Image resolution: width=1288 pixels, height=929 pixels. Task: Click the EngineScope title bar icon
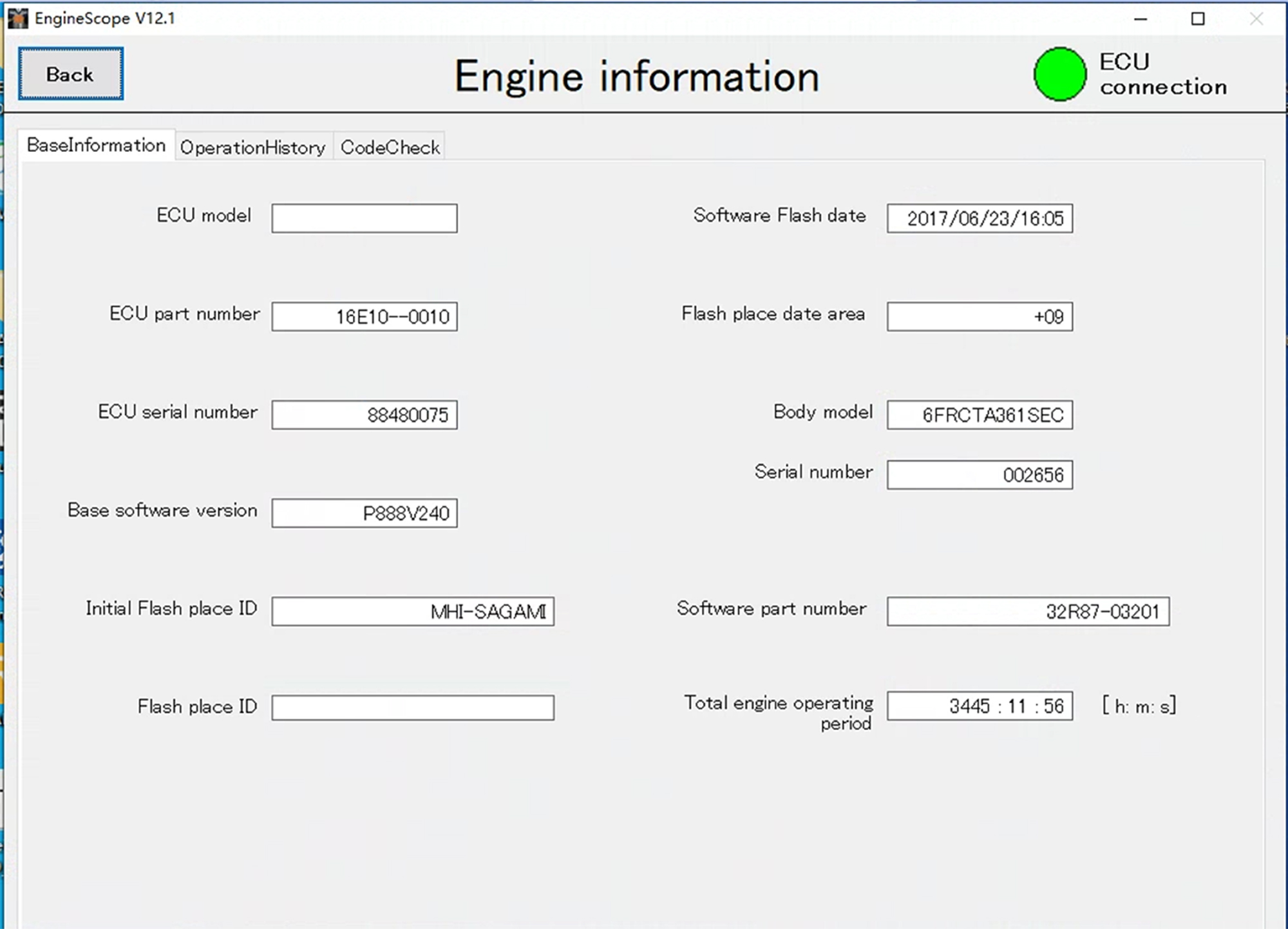pyautogui.click(x=17, y=18)
